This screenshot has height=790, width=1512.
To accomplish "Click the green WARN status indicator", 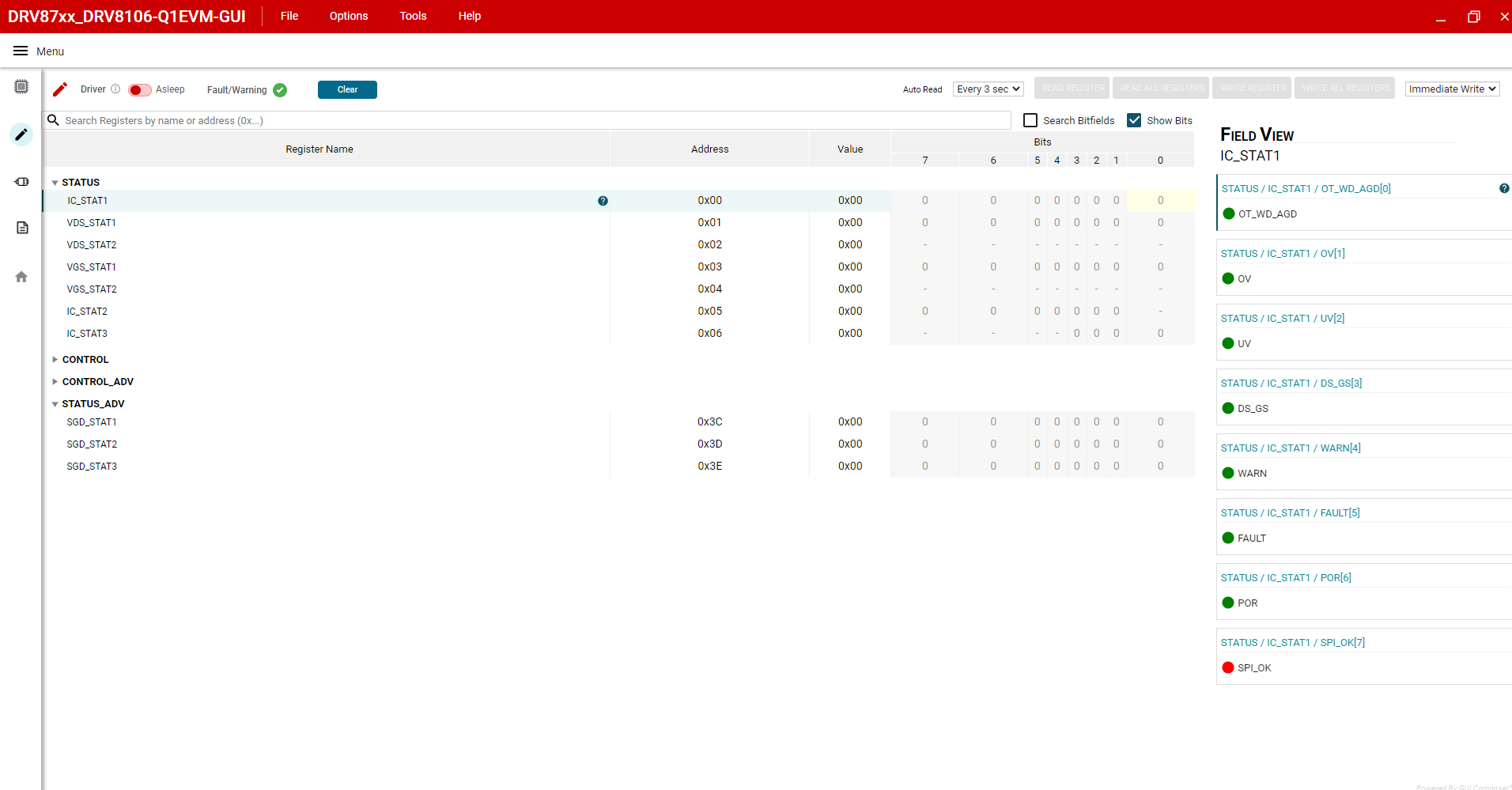I will [x=1228, y=473].
